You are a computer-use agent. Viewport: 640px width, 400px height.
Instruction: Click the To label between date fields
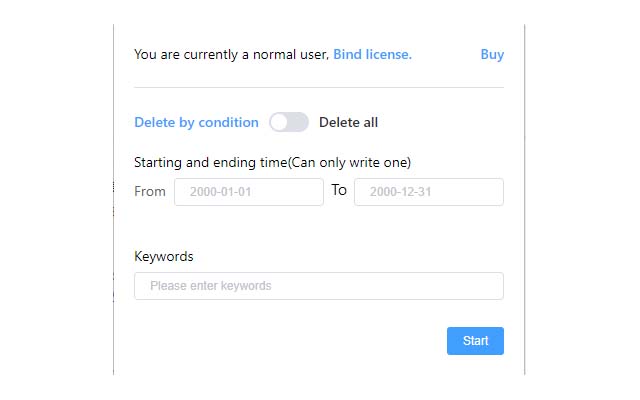click(339, 190)
